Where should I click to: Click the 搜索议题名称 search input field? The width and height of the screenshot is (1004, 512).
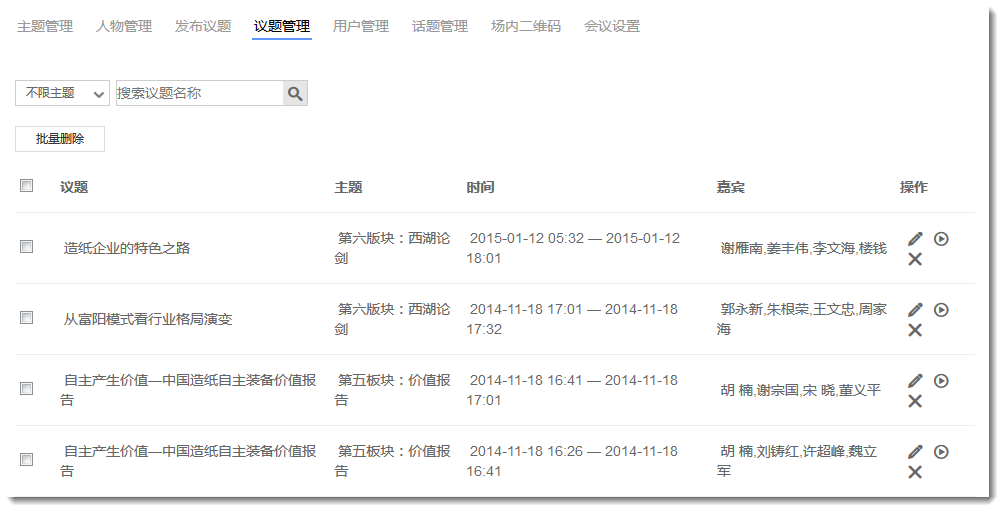pyautogui.click(x=198, y=93)
